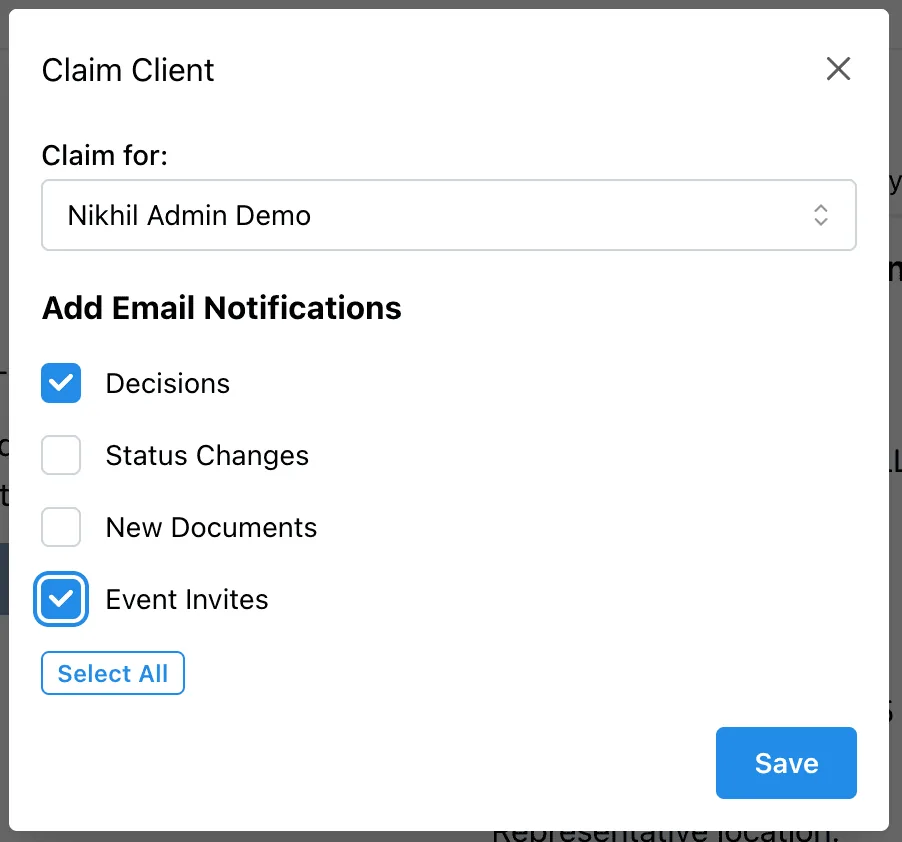Screen dimensions: 902x842
Task: Change the selected client from Nikhil Admin Demo
Action: click(448, 215)
